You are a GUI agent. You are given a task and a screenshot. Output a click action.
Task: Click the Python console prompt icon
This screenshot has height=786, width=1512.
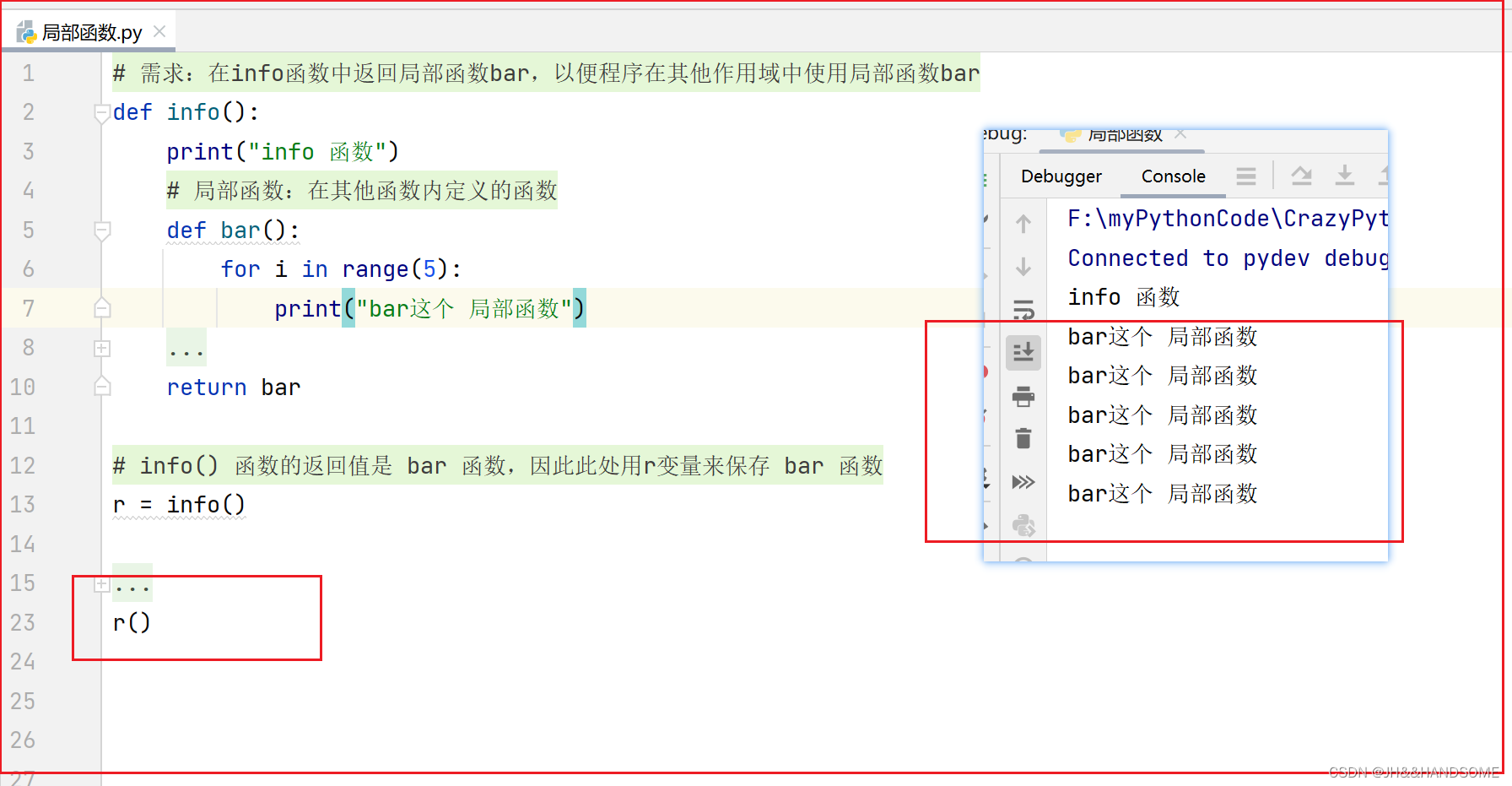(x=1023, y=525)
